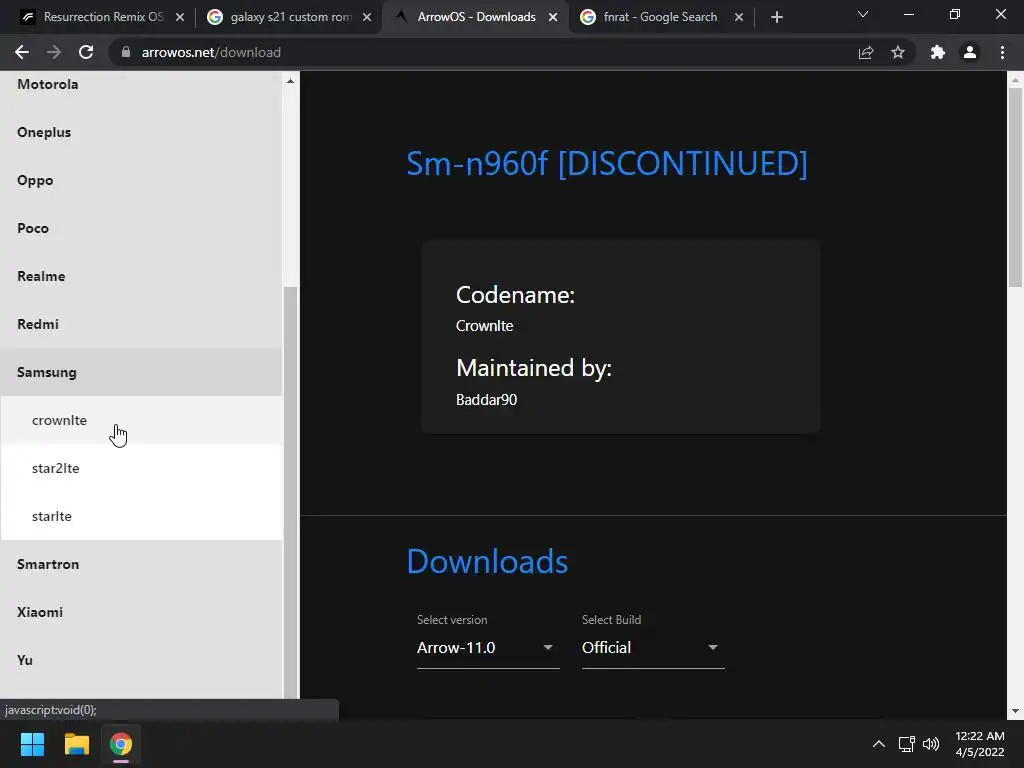Open the tab search chevron
Viewport: 1024px width, 768px height.
[863, 14]
